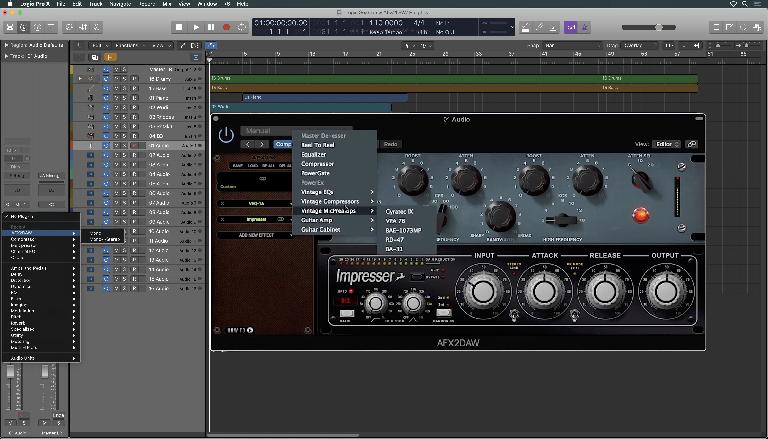Viewport: 768px width, 439px height.
Task: Expand the 15 Drums track stack
Action: pos(79,78)
